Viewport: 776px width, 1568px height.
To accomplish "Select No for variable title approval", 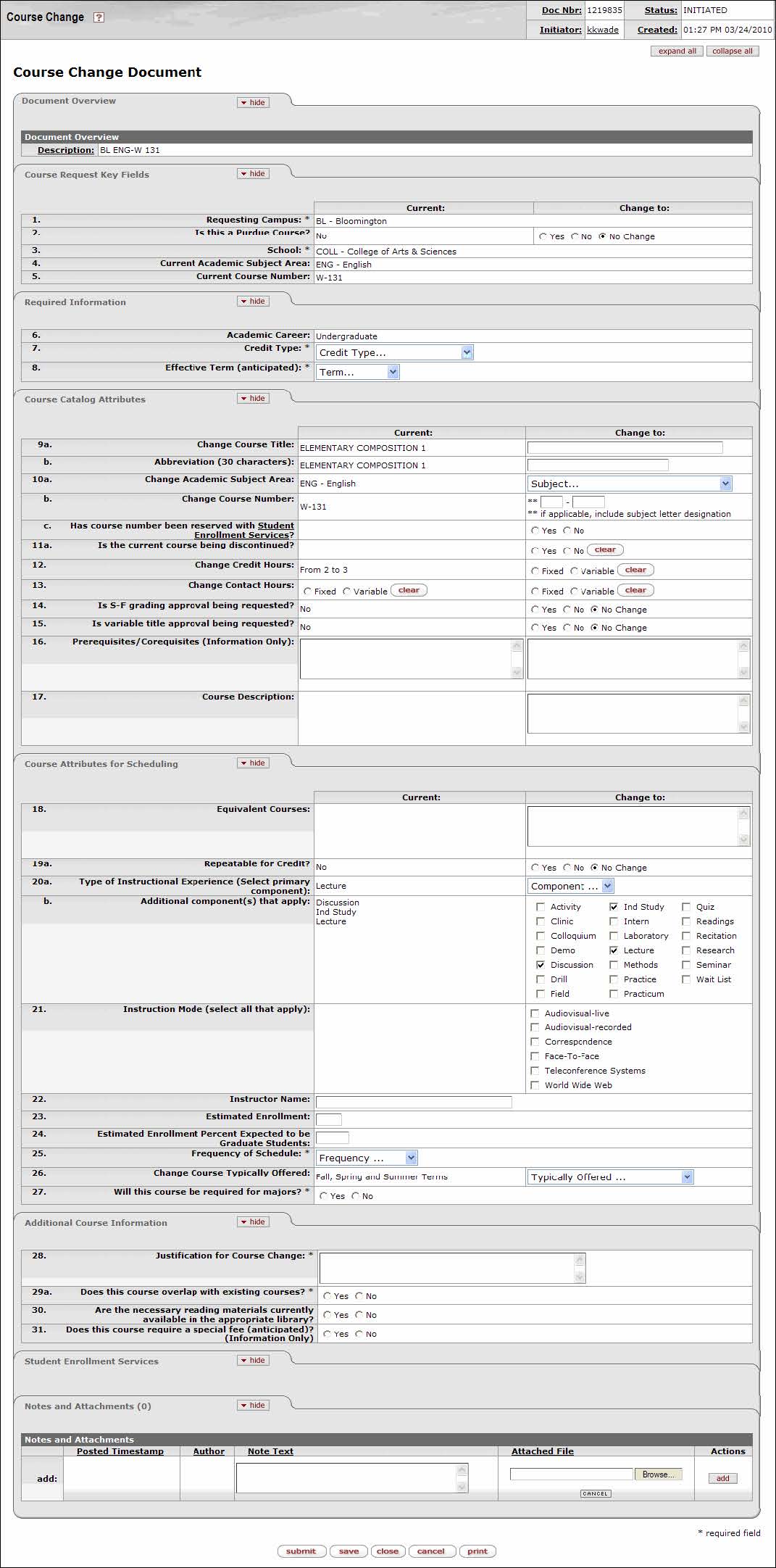I will coord(567,629).
